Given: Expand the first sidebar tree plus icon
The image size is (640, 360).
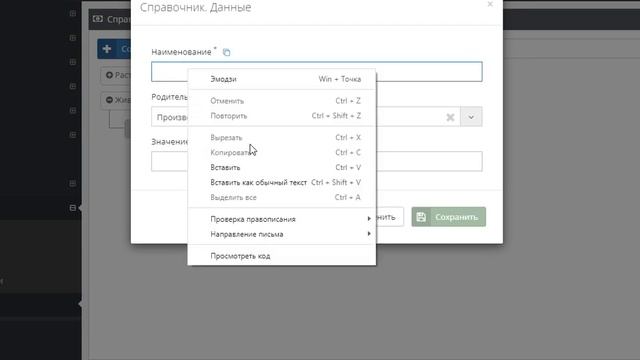Looking at the screenshot, I should 73,13.
